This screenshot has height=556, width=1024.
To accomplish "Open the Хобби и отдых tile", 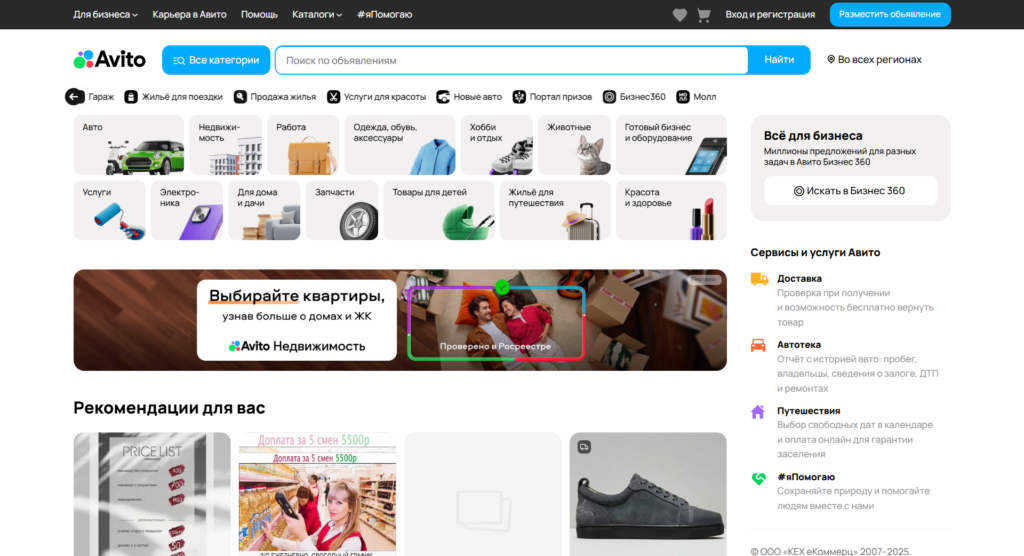I will coord(496,144).
